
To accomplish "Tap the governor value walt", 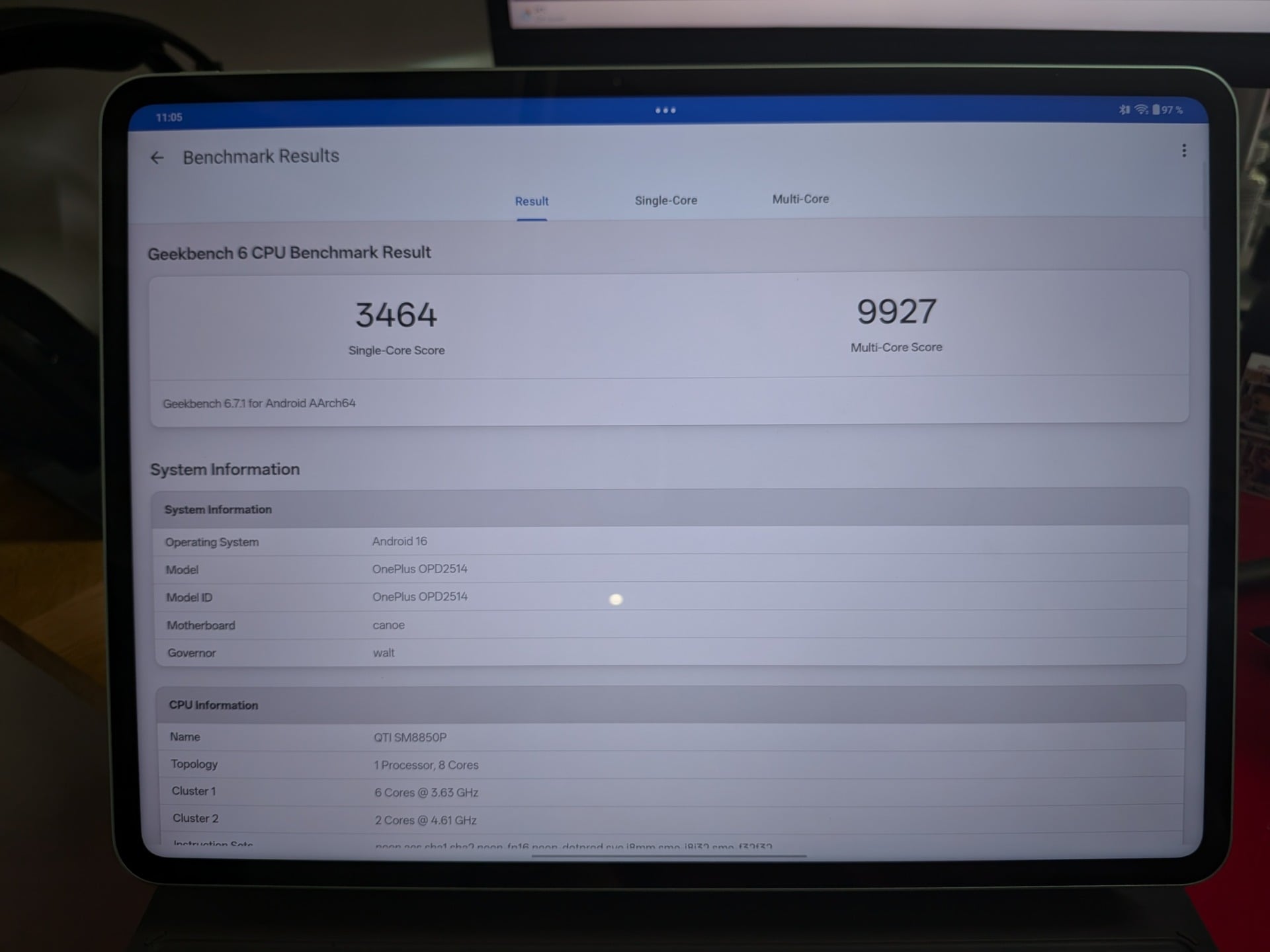I will tap(384, 653).
